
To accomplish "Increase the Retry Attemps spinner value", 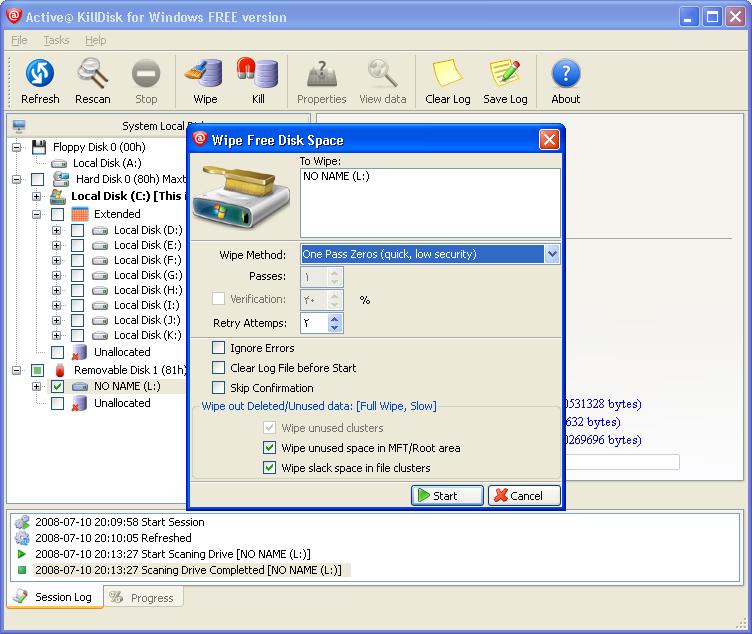I will pyautogui.click(x=335, y=318).
